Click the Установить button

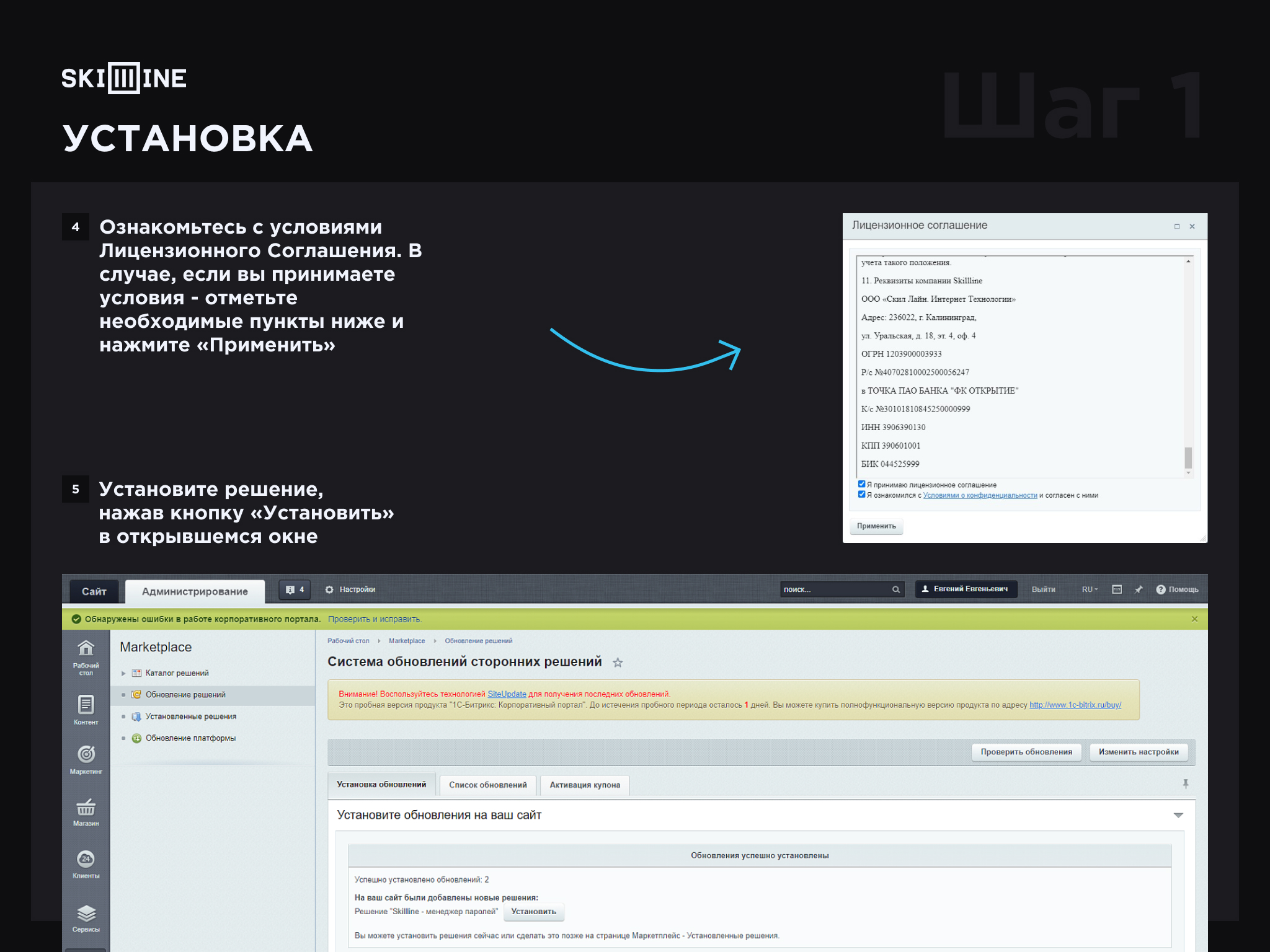pyautogui.click(x=533, y=912)
